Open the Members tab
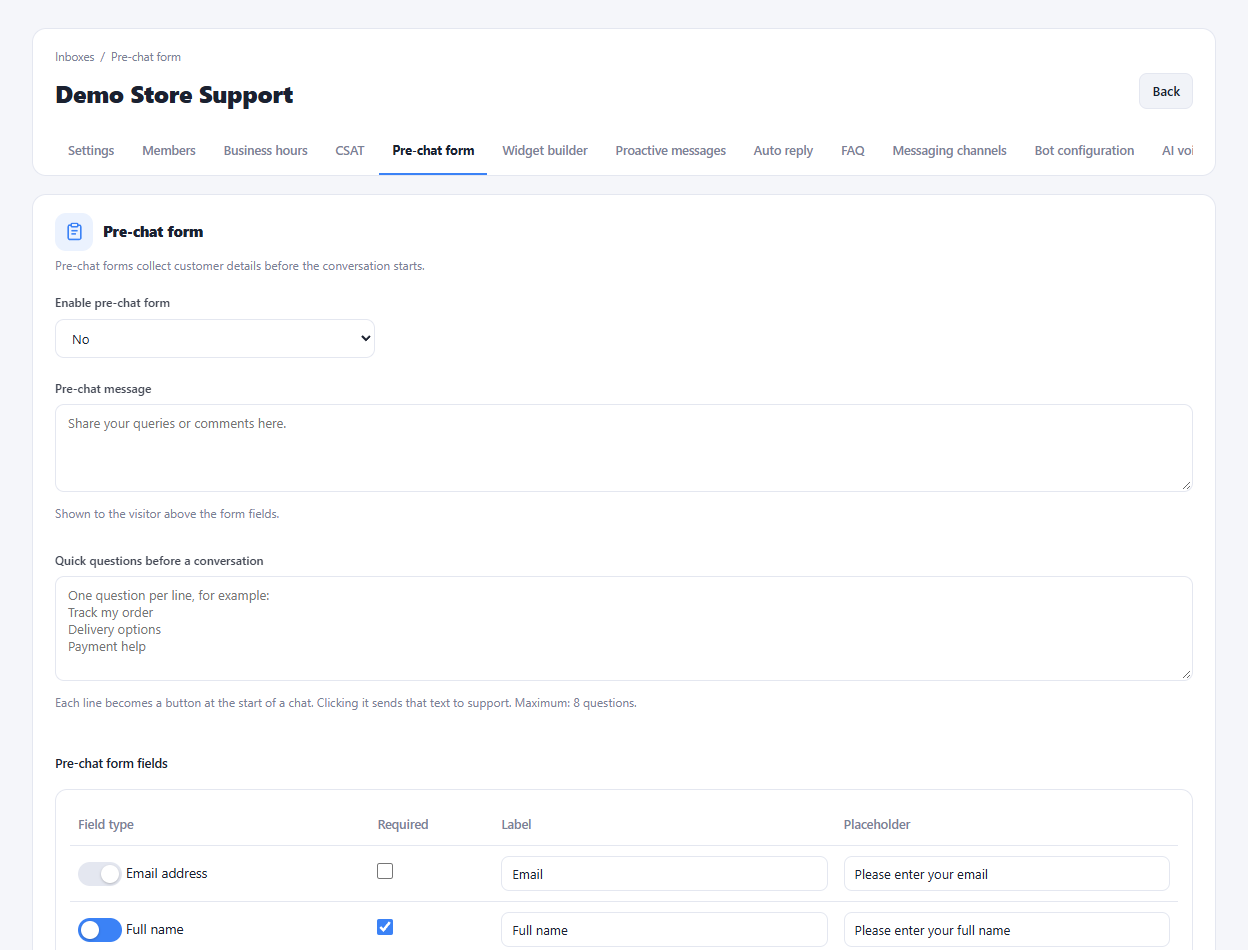 pos(169,151)
